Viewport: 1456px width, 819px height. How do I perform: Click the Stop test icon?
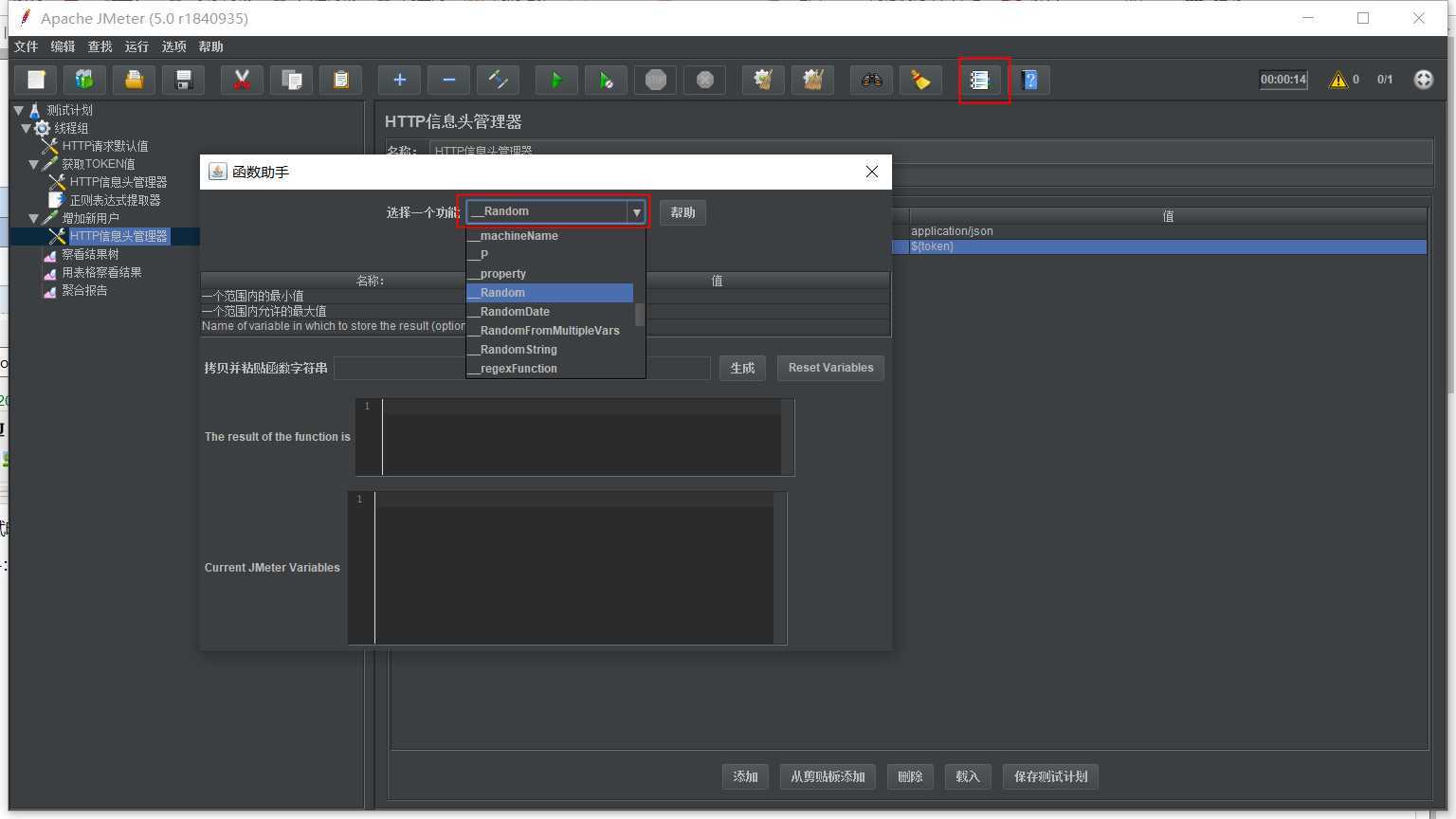[x=655, y=80]
